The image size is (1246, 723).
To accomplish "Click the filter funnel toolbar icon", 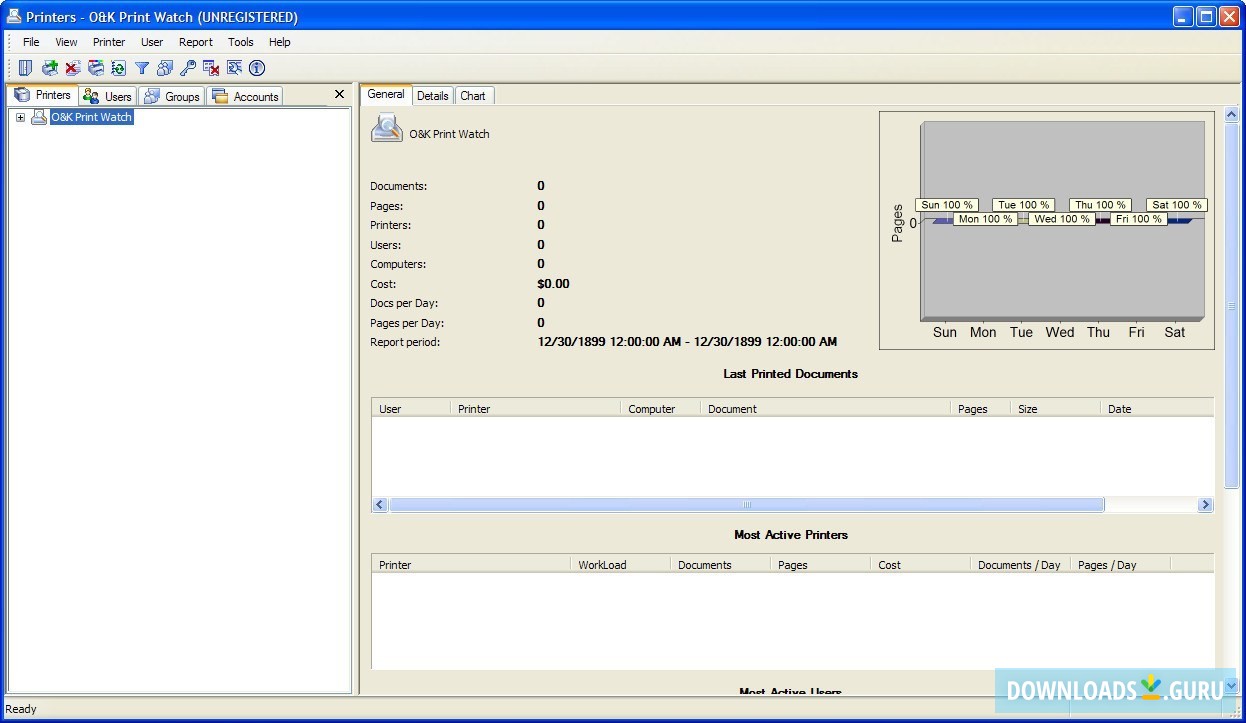I will [x=142, y=68].
